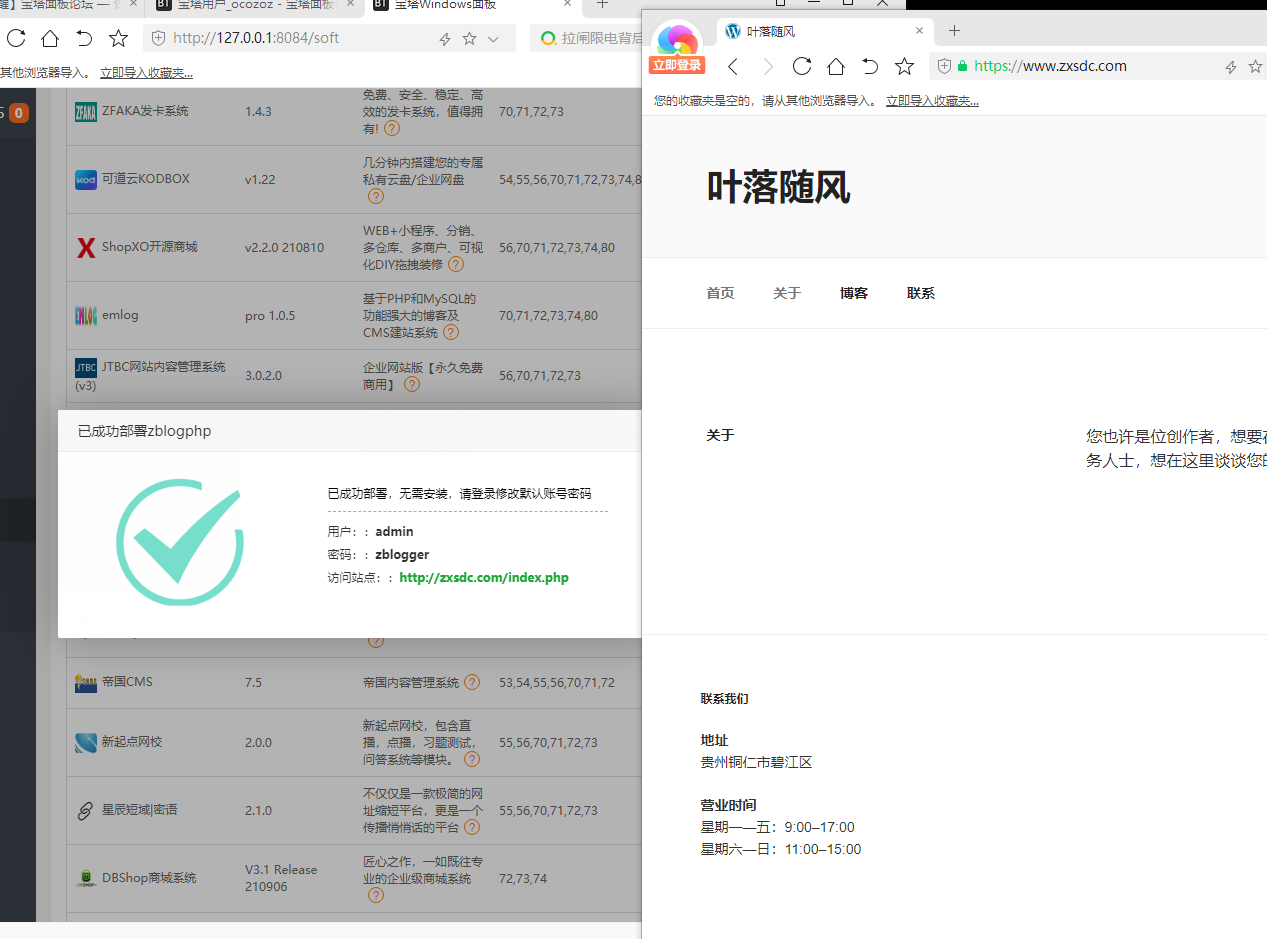Click the 贵州铜仁市碧江区 address text
1267x939 pixels.
(756, 762)
